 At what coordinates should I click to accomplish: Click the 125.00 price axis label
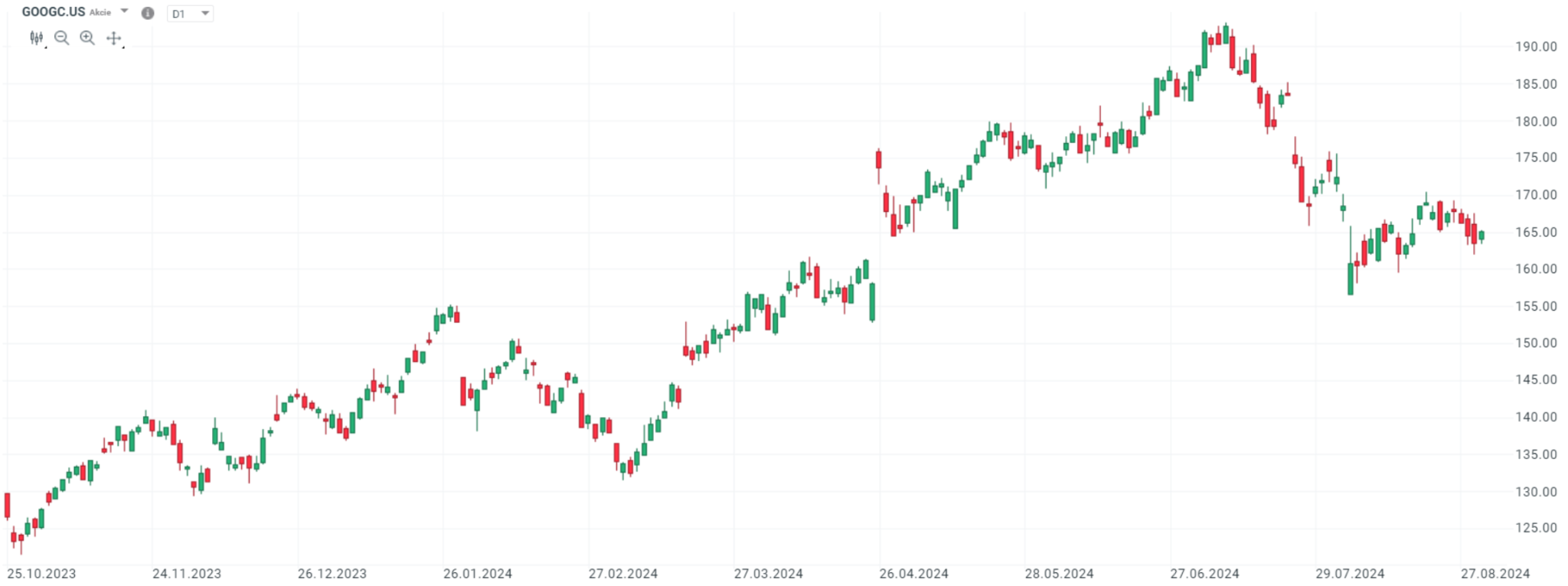click(1536, 528)
